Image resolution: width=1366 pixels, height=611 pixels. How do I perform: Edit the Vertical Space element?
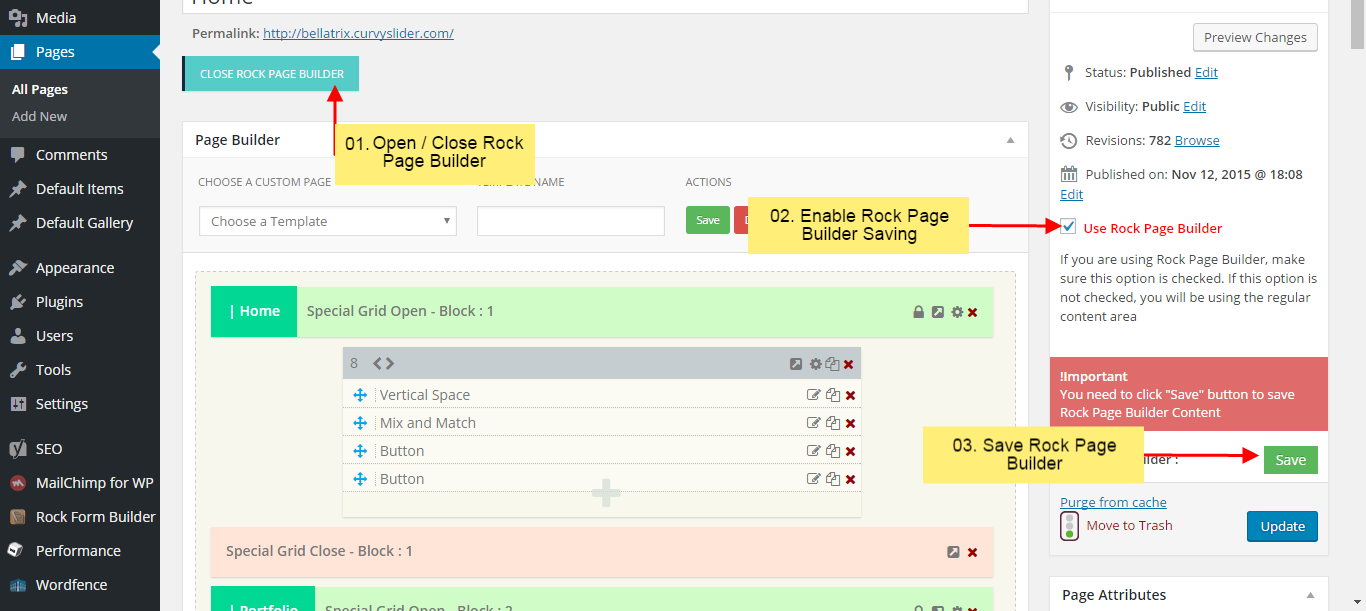click(813, 395)
